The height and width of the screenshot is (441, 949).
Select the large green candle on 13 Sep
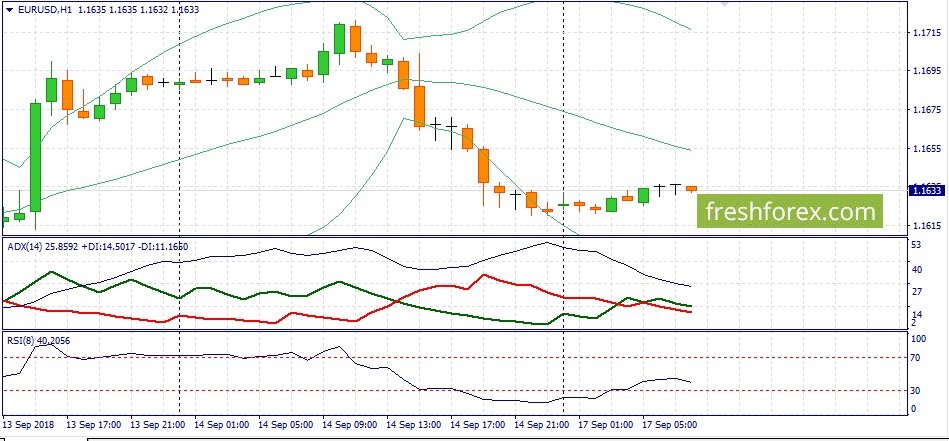[36, 157]
